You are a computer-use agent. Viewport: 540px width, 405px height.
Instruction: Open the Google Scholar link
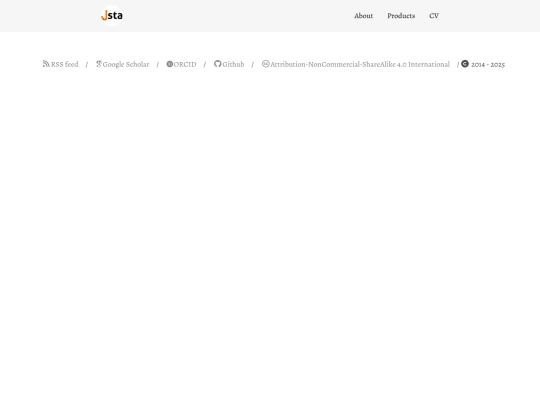point(126,64)
